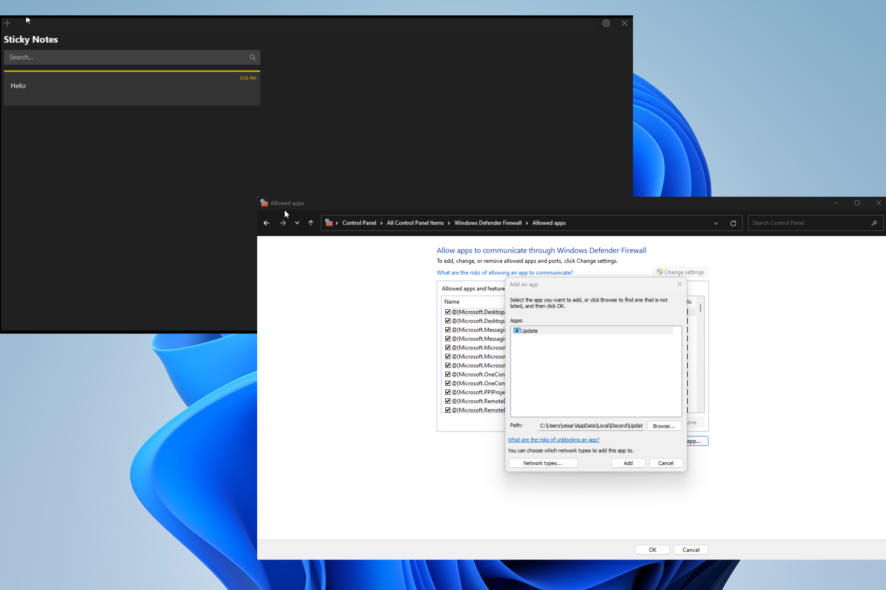Uncheck the first Microsoft.Desktop app checkbox
This screenshot has width=886, height=590.
(446, 311)
